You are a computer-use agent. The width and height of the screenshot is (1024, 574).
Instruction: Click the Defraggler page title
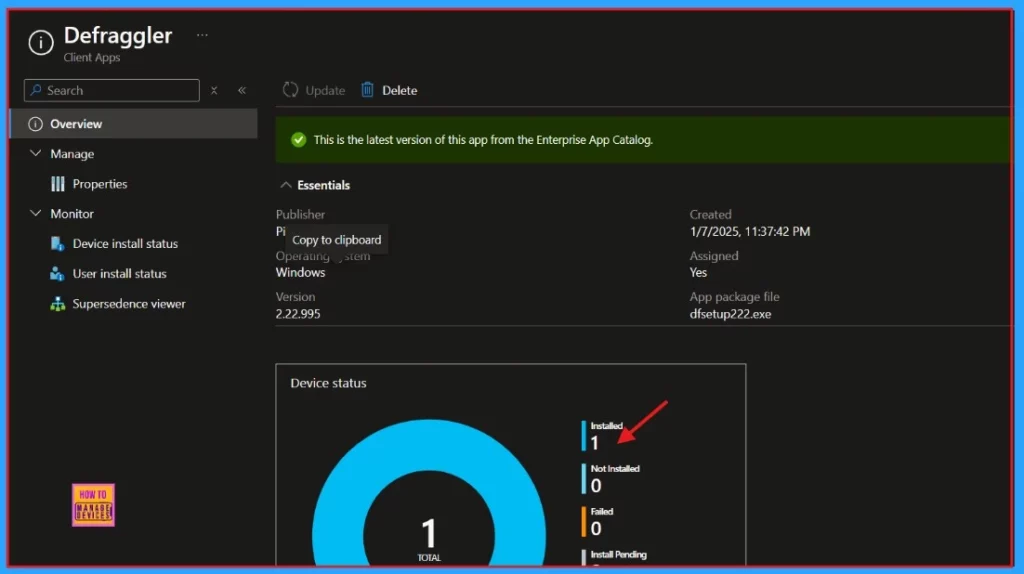118,35
